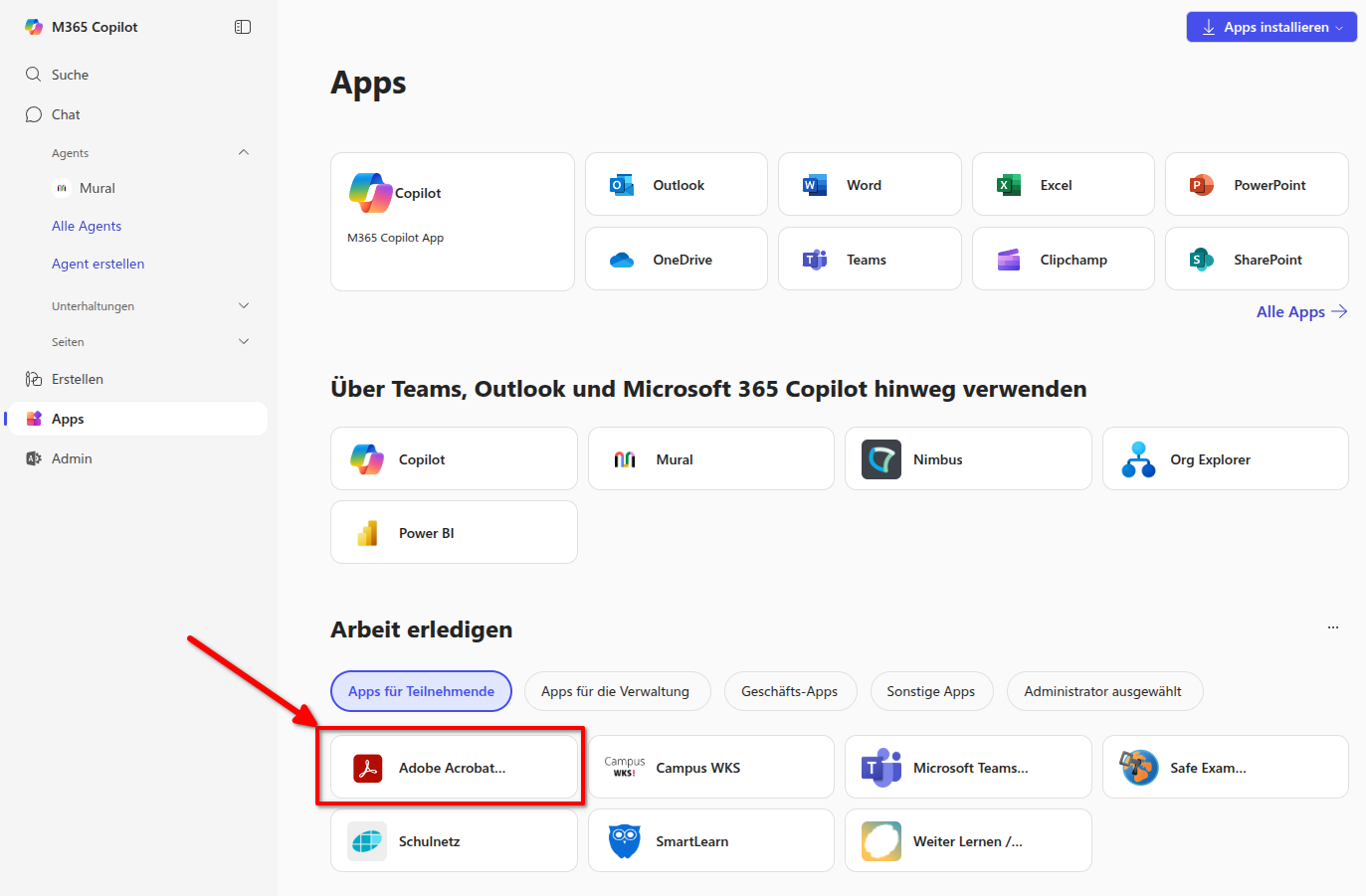Open the large Copilot M365 Copilot App card
Viewport: 1366px width, 896px height.
click(453, 222)
